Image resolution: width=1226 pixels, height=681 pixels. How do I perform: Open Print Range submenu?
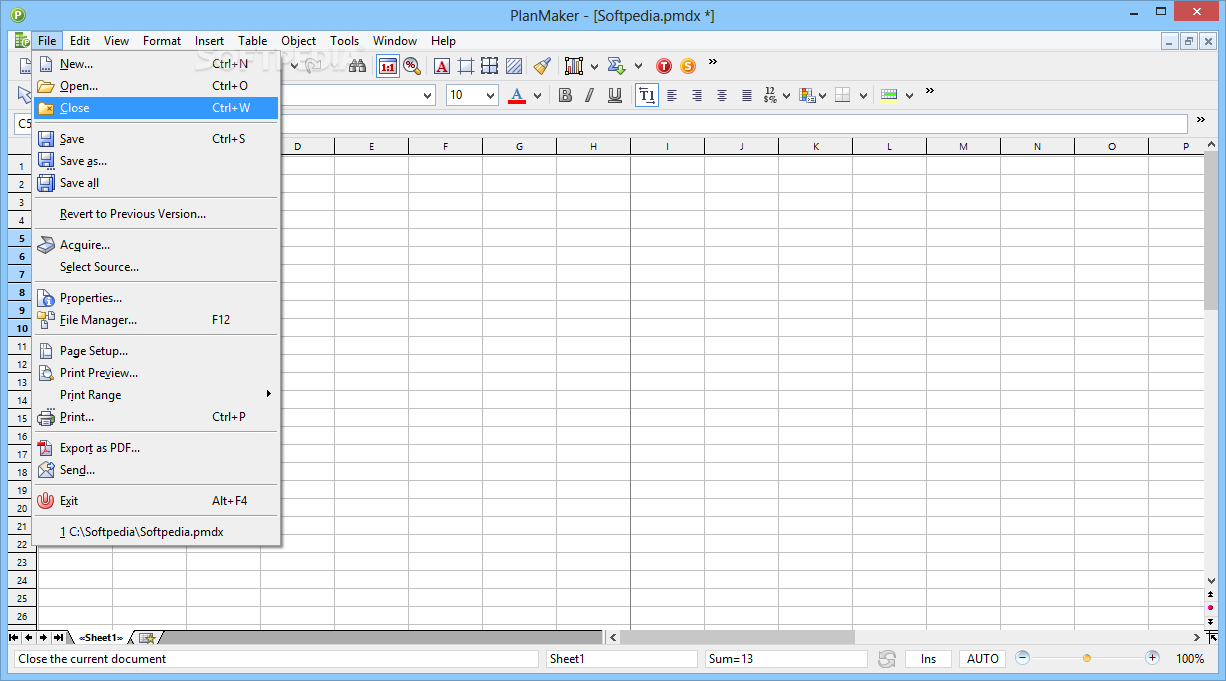[x=156, y=395]
